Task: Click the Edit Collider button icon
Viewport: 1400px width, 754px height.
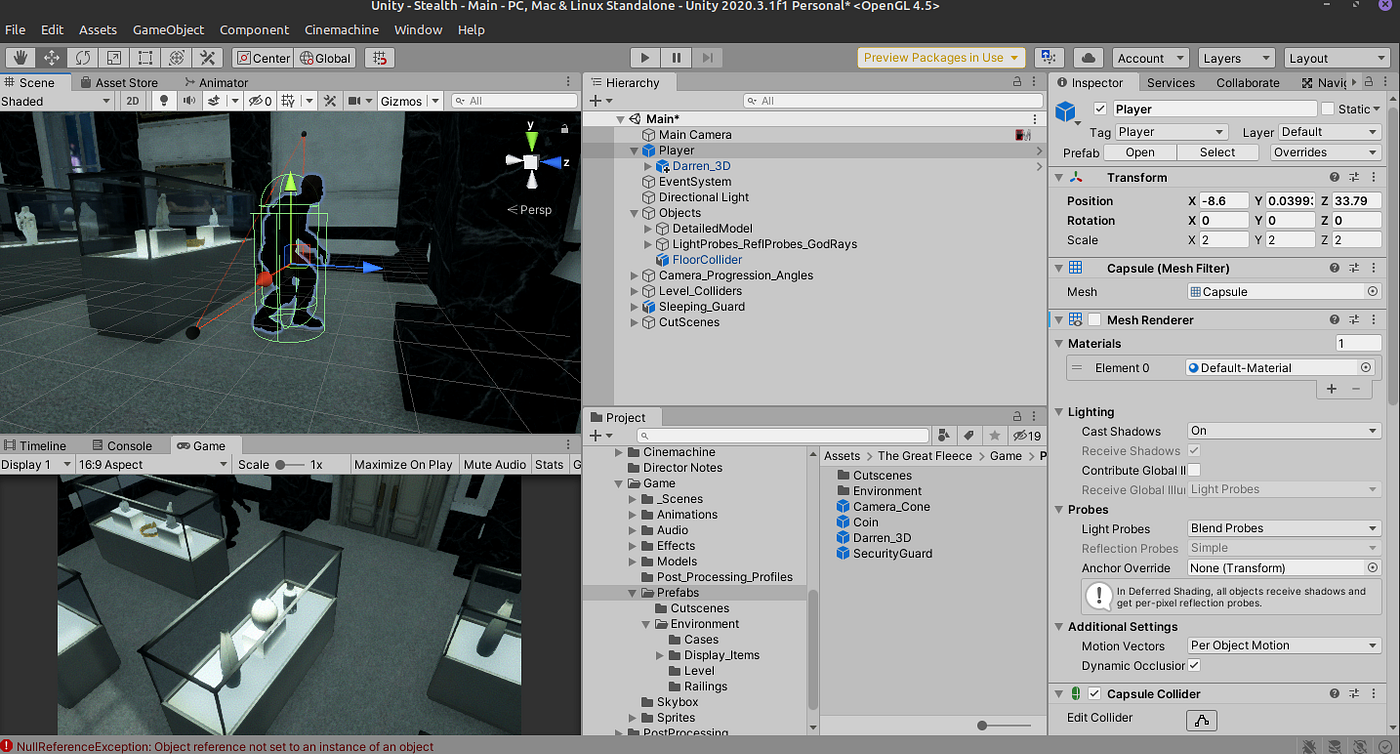Action: [1202, 719]
